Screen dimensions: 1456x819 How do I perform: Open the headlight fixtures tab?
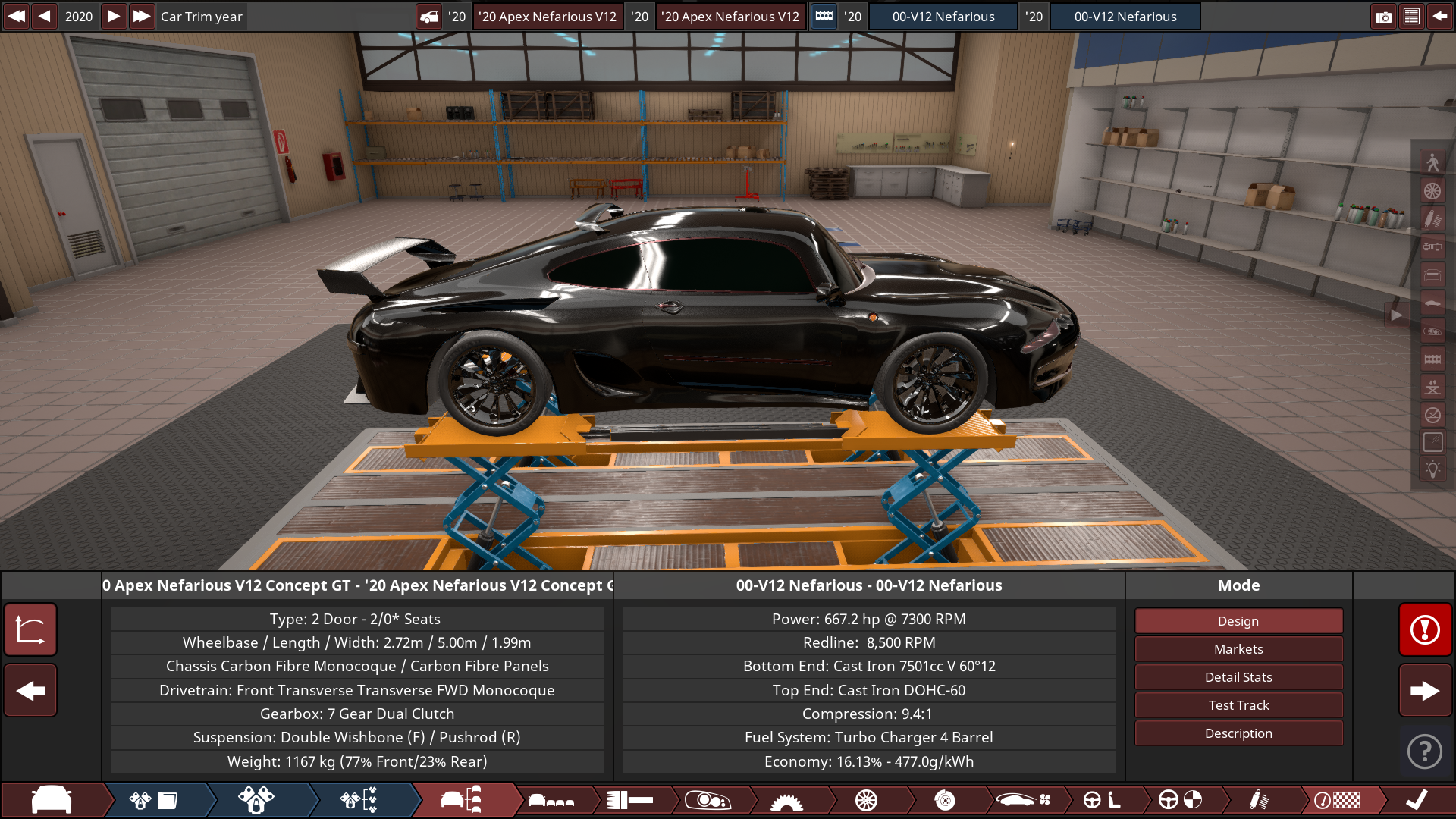(x=707, y=800)
